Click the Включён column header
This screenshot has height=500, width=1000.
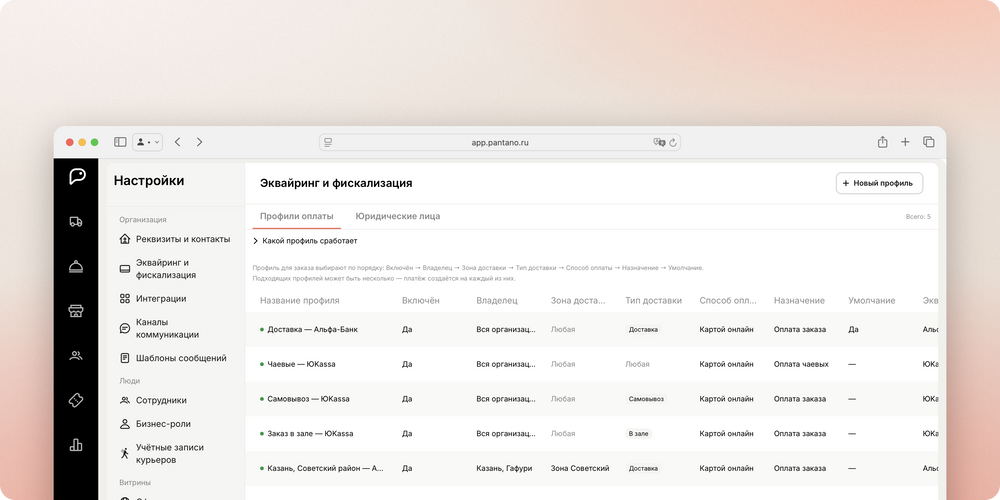tap(421, 300)
